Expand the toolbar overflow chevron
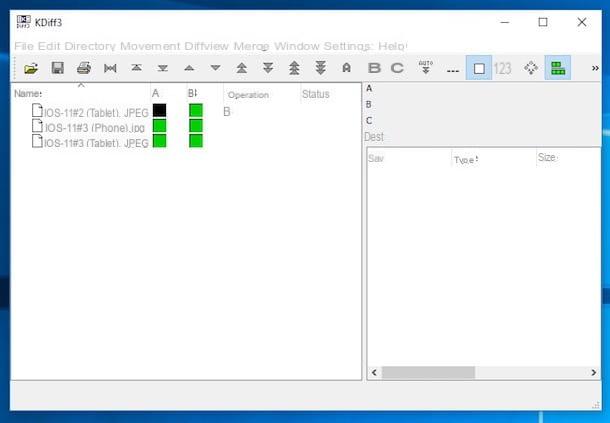The image size is (610, 423). click(x=595, y=68)
